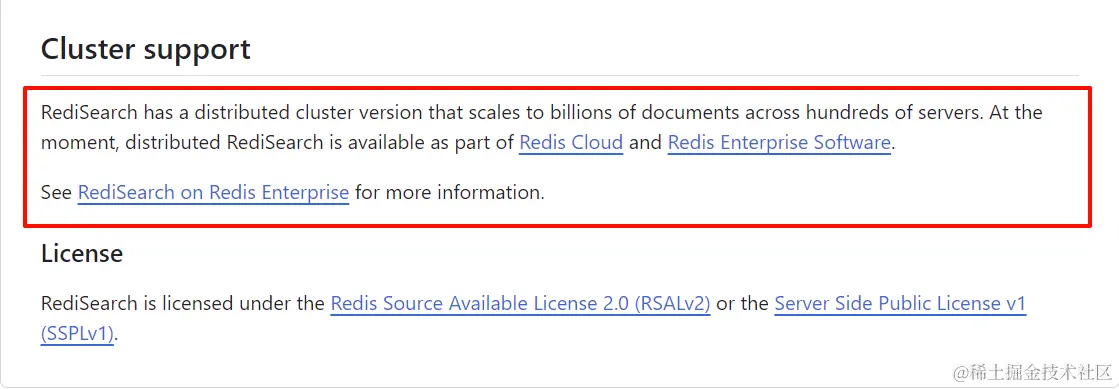Viewport: 1119px width, 389px height.
Task: Click the divider line under Cluster support
Action: [x=560, y=75]
